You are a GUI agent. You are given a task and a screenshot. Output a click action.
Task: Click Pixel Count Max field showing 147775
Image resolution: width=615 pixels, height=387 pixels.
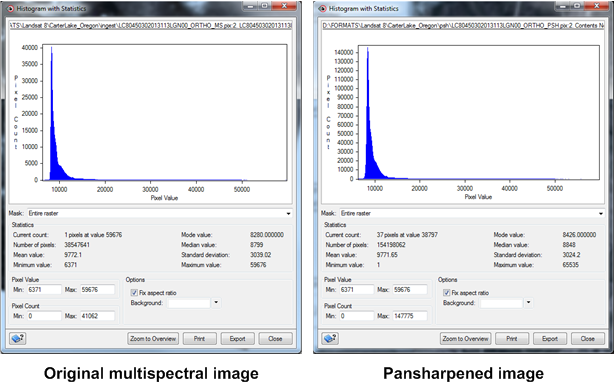pyautogui.click(x=409, y=316)
